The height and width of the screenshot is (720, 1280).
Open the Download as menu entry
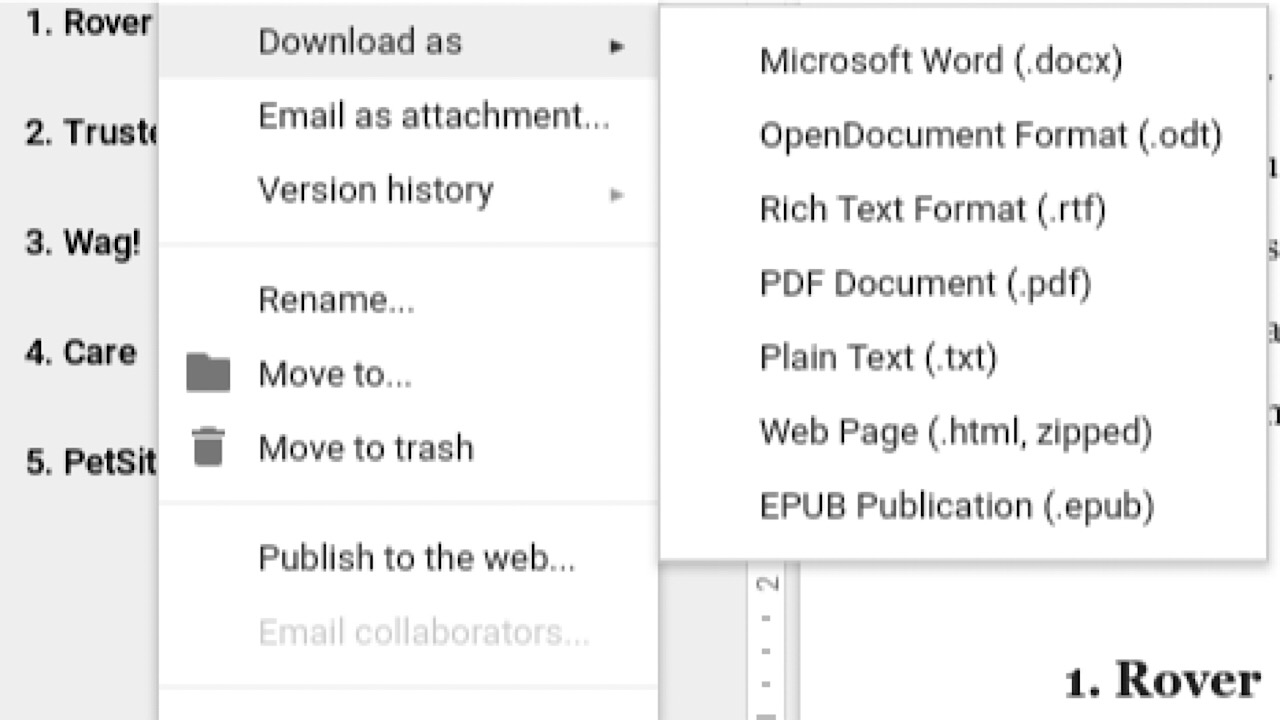[360, 42]
